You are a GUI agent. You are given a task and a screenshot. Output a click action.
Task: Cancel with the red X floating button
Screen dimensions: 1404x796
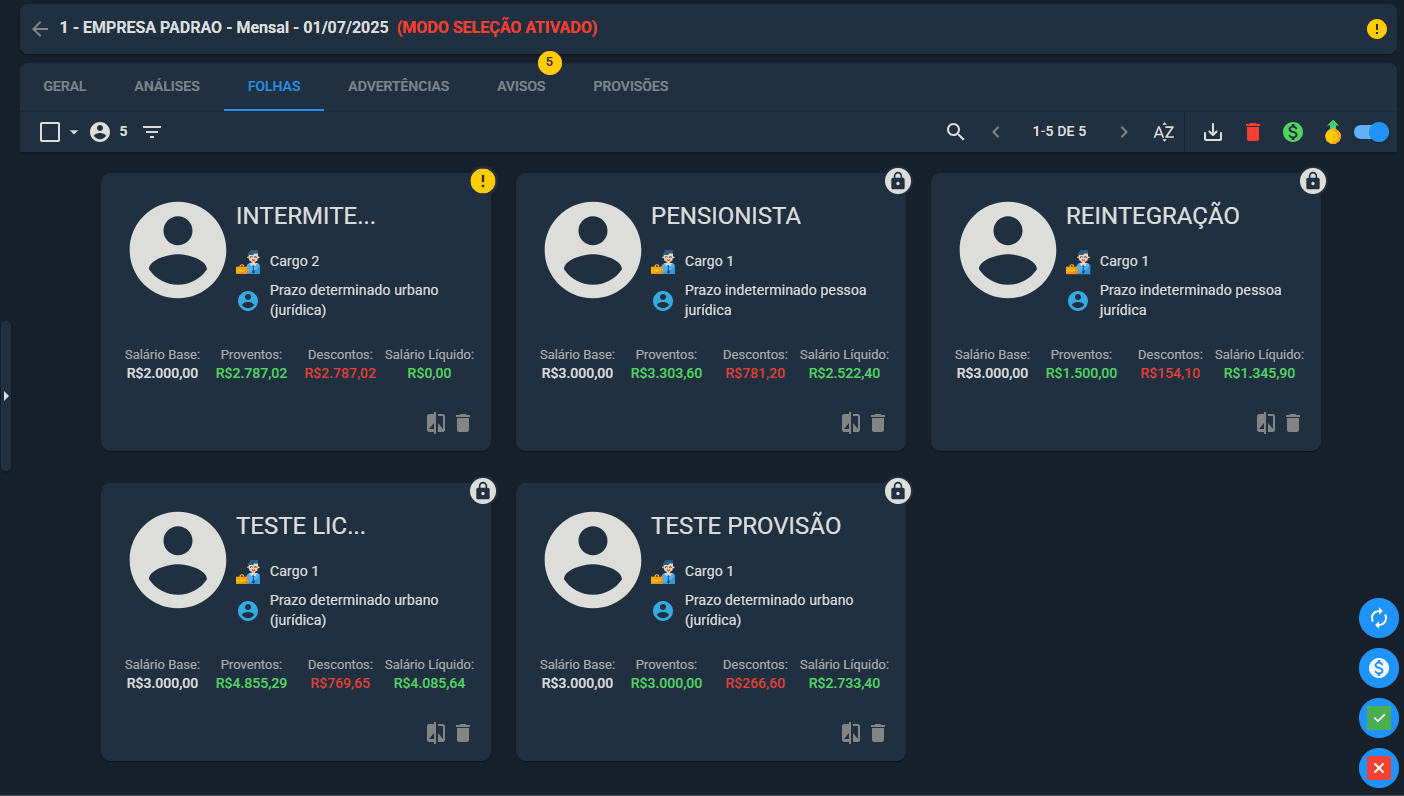pyautogui.click(x=1379, y=768)
